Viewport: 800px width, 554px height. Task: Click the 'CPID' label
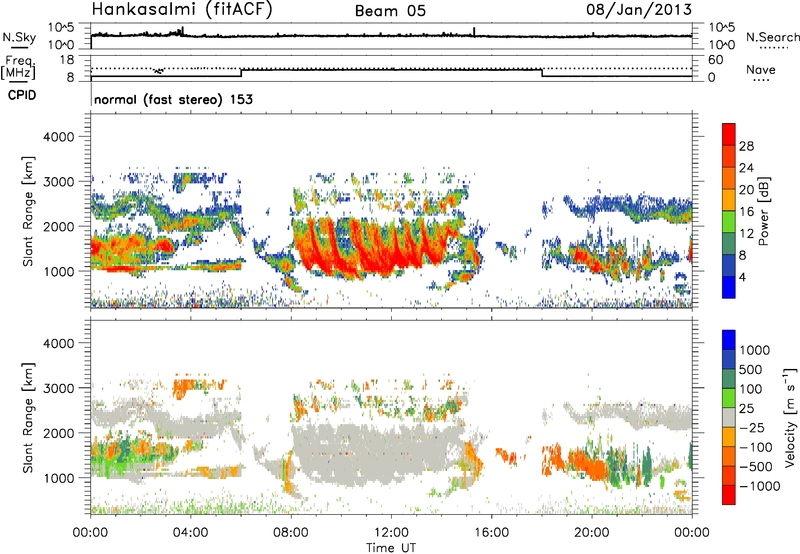[22, 95]
